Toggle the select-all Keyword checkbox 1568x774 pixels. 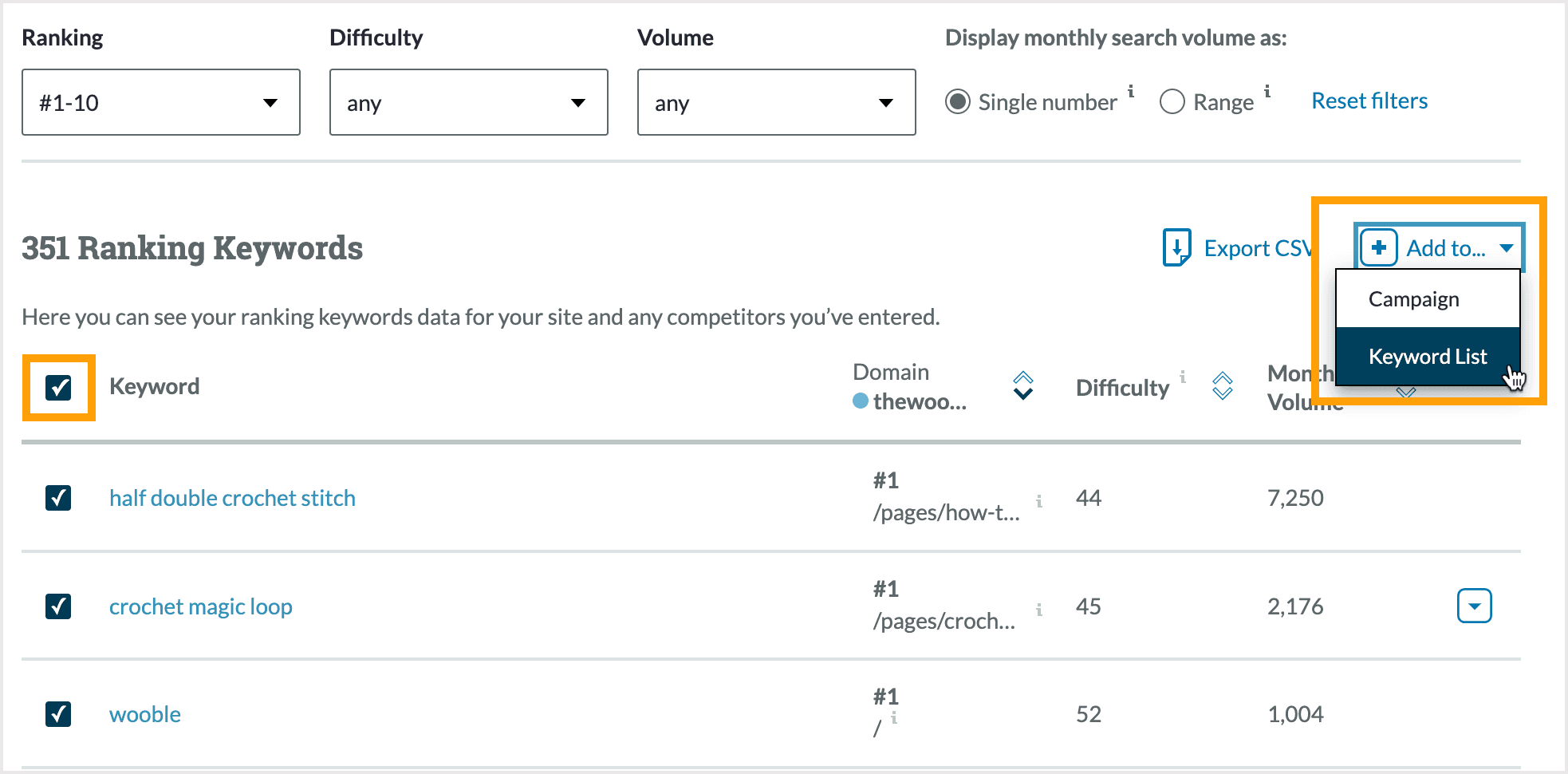(x=58, y=388)
